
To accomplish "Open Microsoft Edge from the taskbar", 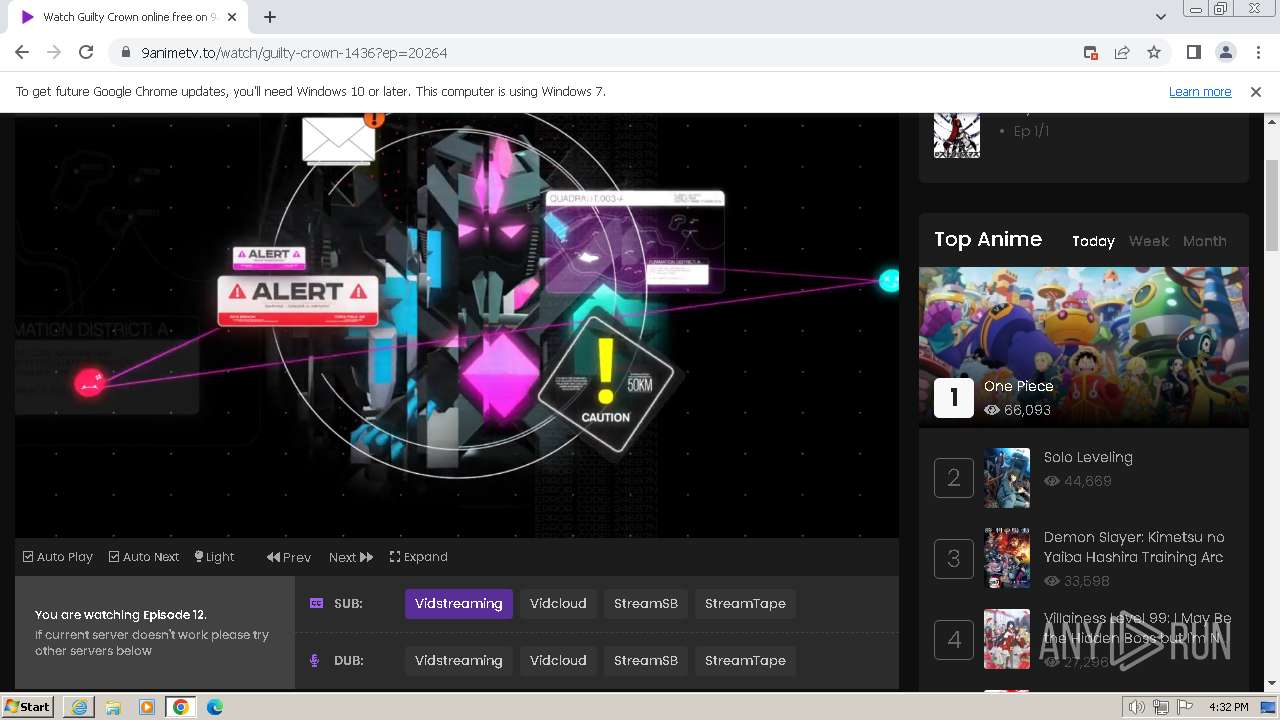I will click(x=215, y=707).
